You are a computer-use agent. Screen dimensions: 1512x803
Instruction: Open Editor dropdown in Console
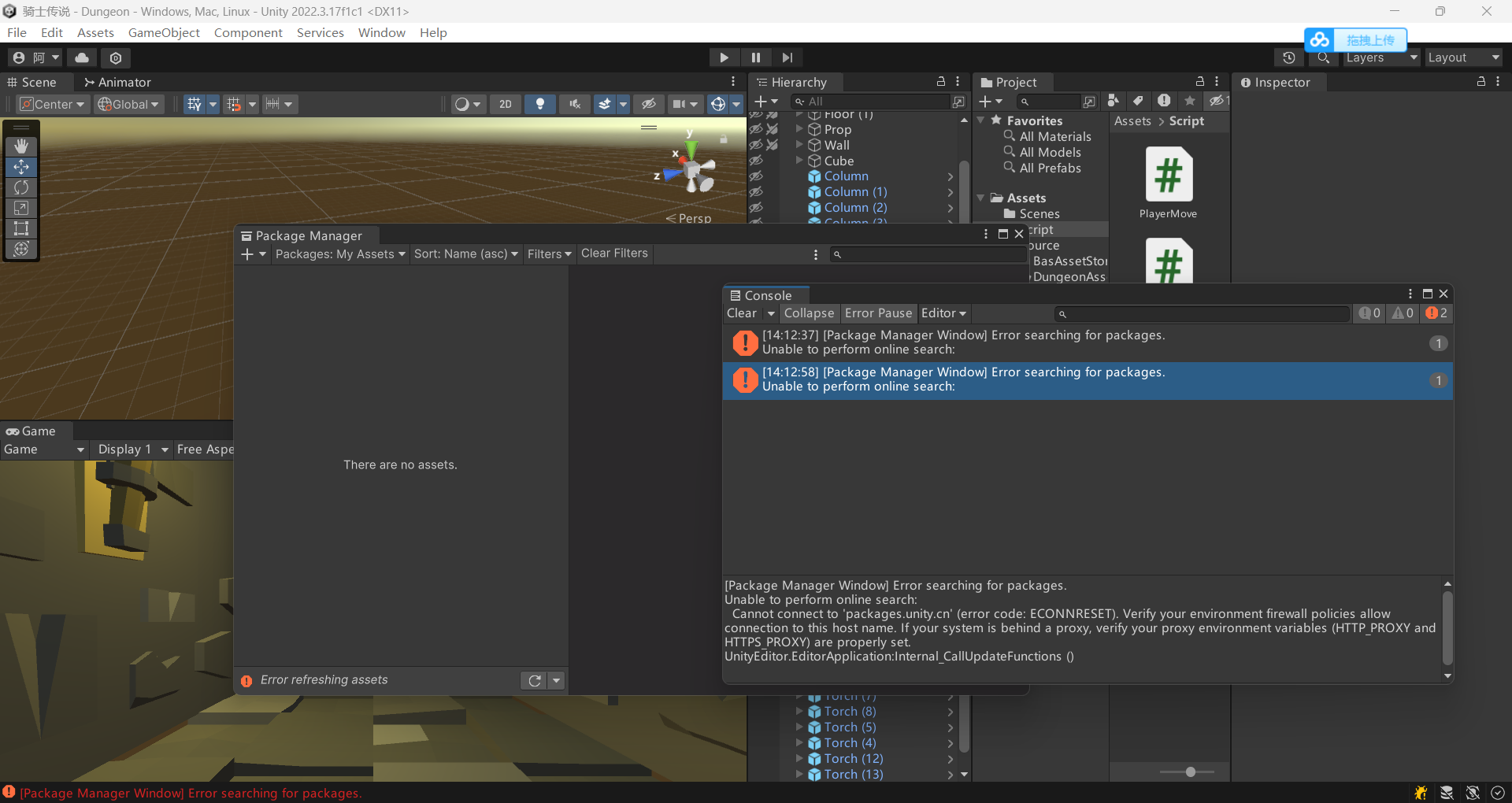click(x=943, y=313)
